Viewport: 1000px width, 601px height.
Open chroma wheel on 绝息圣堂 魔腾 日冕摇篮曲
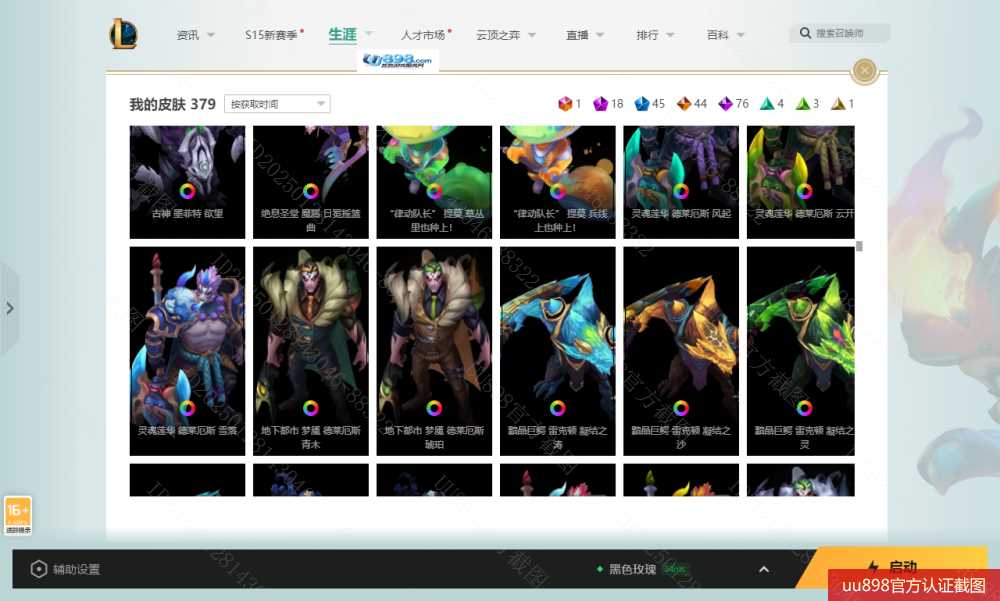pyautogui.click(x=311, y=191)
